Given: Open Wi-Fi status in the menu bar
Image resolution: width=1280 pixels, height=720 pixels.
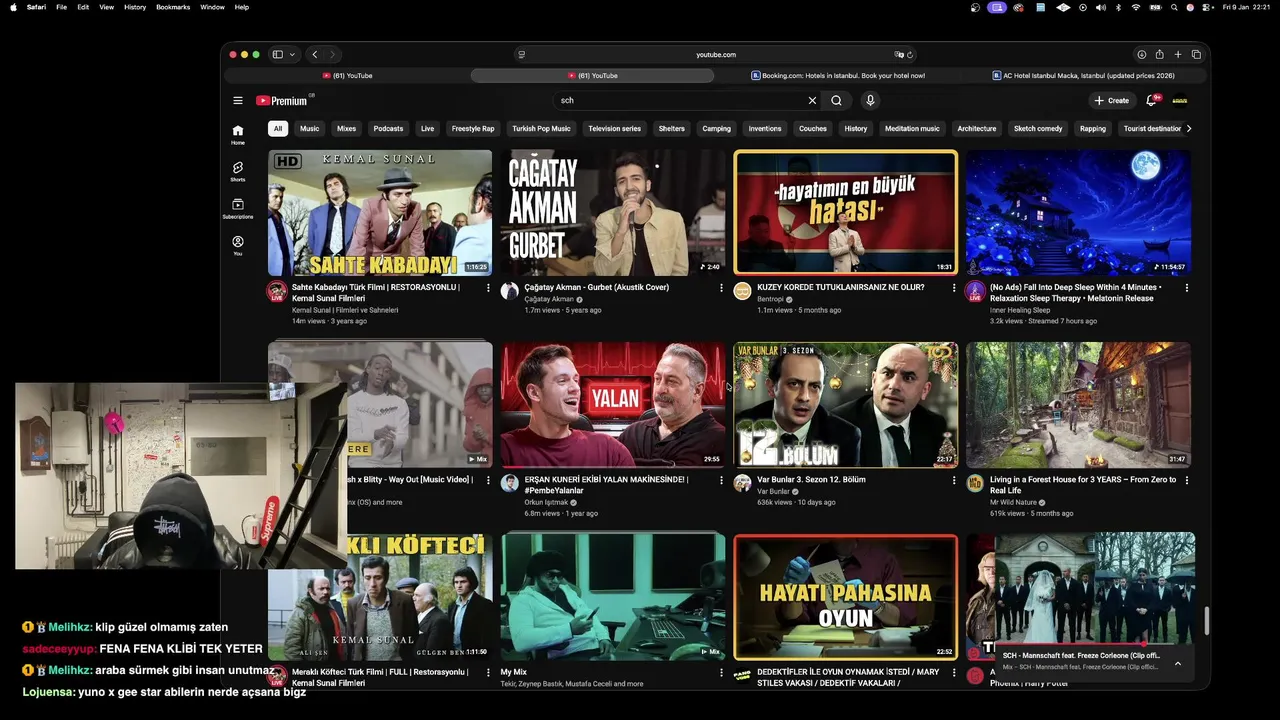Looking at the screenshot, I should [1136, 7].
